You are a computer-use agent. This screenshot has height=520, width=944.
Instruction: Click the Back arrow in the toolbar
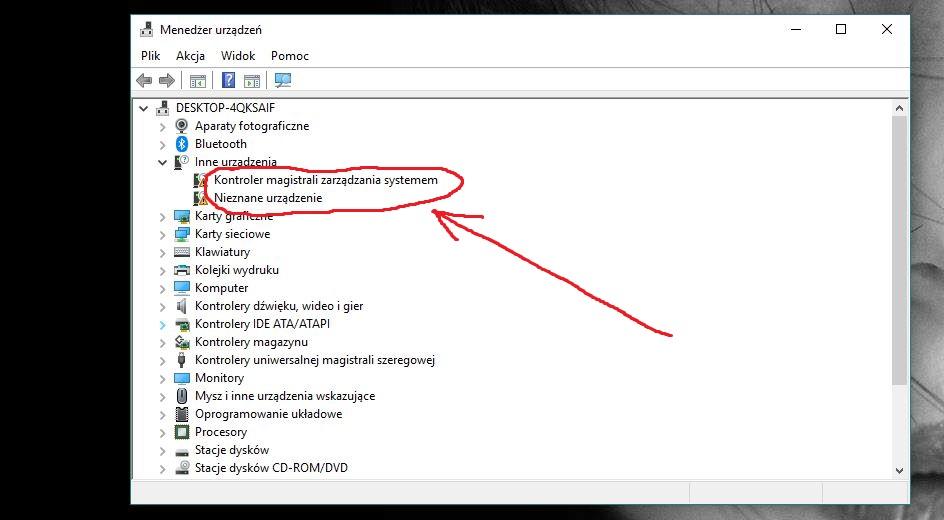(x=144, y=80)
